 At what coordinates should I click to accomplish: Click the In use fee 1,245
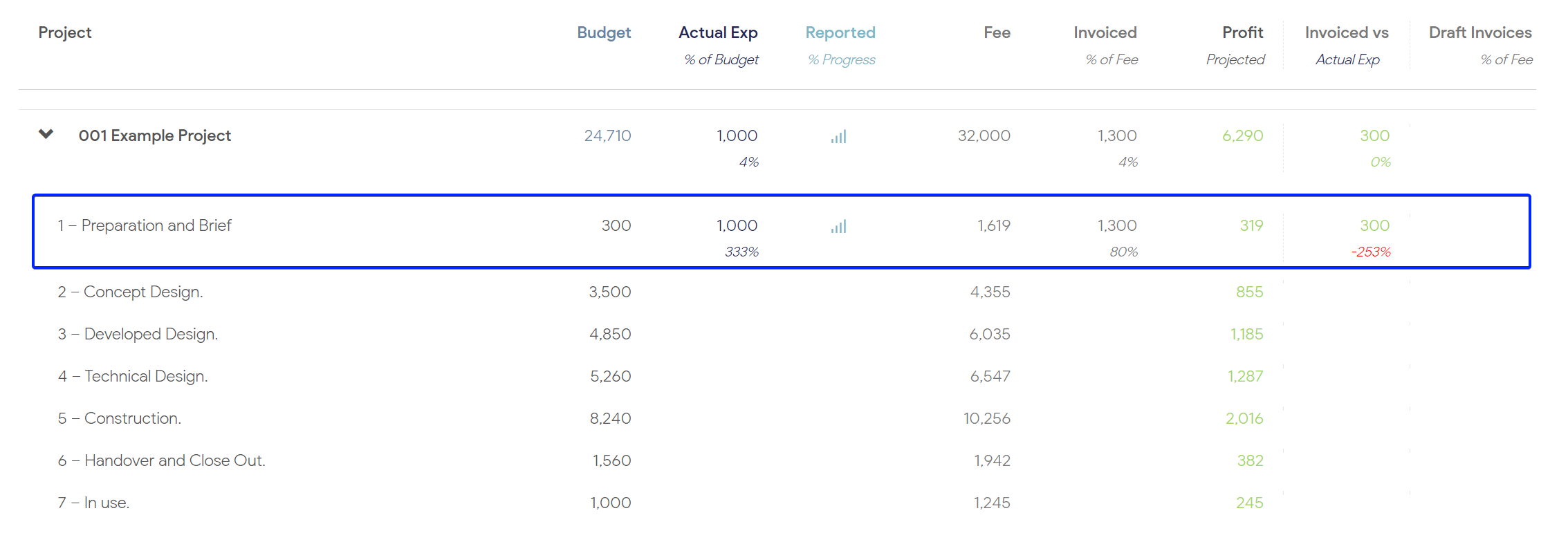992,503
